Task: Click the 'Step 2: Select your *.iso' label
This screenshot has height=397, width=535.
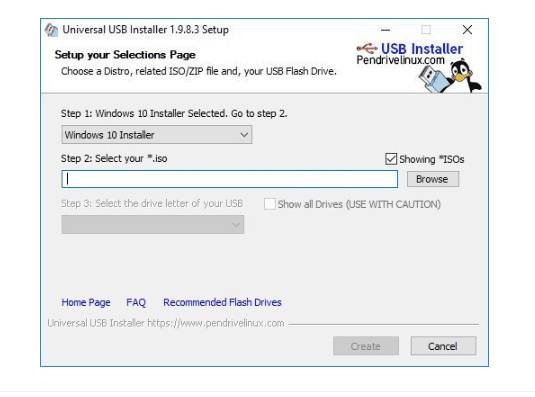Action: click(x=114, y=159)
